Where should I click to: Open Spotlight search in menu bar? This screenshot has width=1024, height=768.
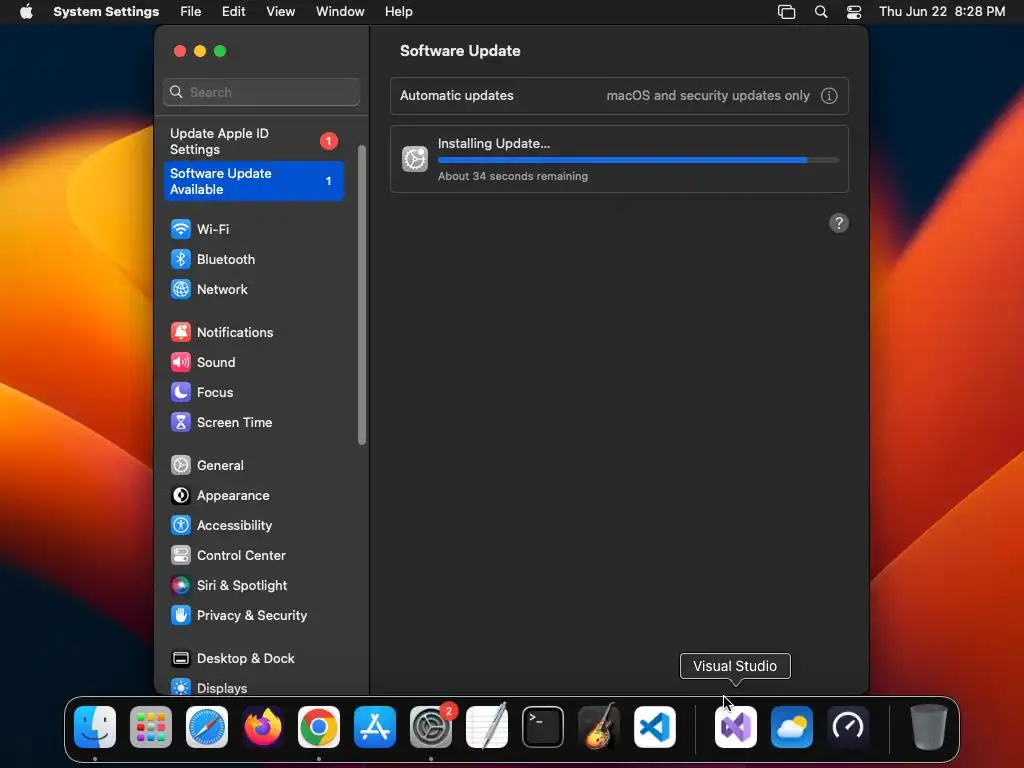[821, 12]
